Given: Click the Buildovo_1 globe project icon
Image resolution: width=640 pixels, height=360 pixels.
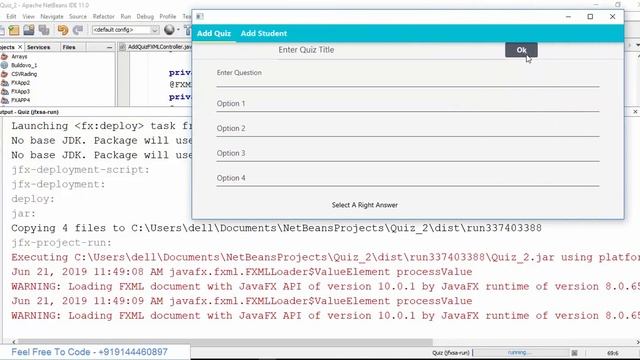Looking at the screenshot, I should point(4,65).
